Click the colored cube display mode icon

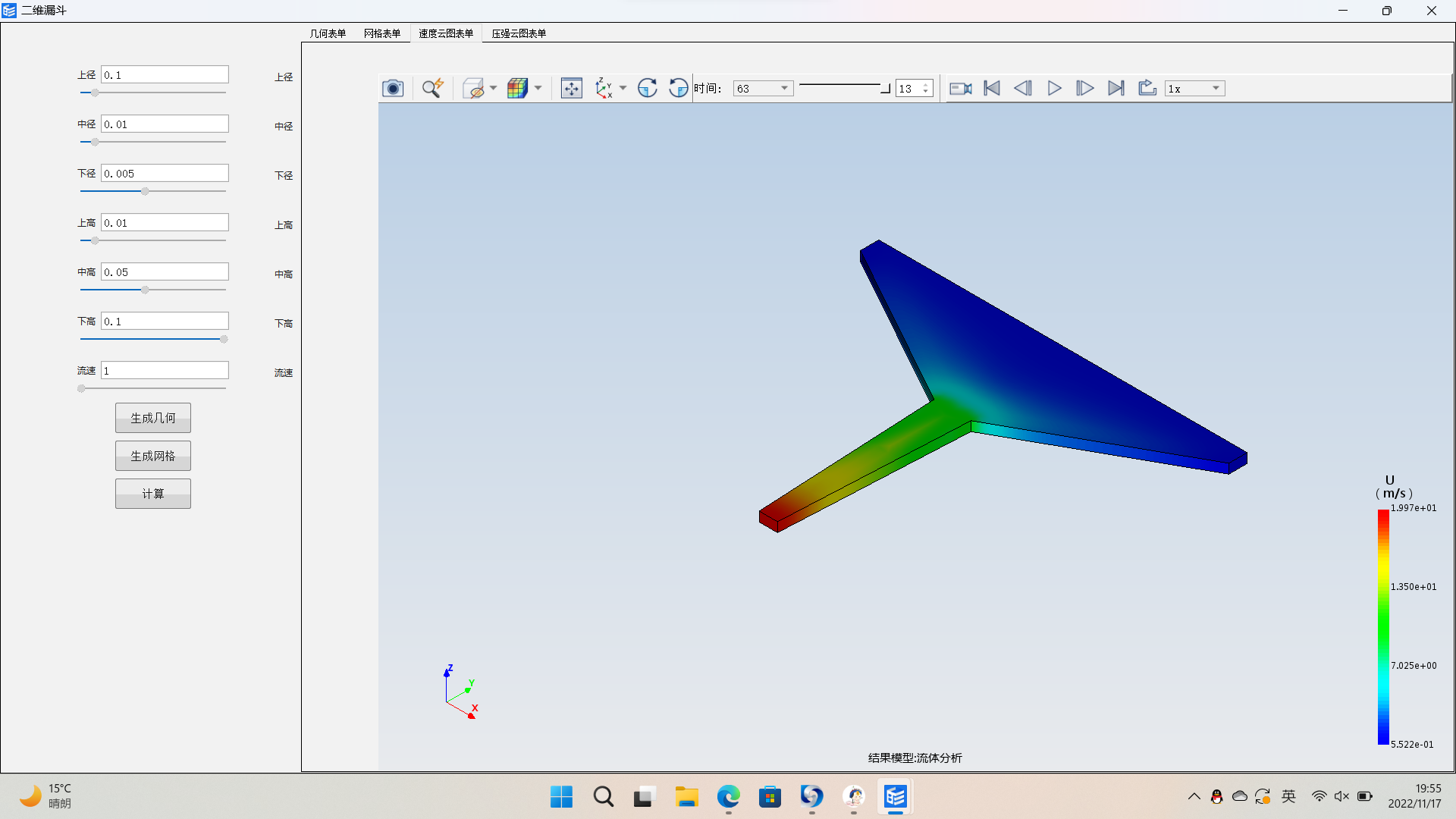point(518,88)
